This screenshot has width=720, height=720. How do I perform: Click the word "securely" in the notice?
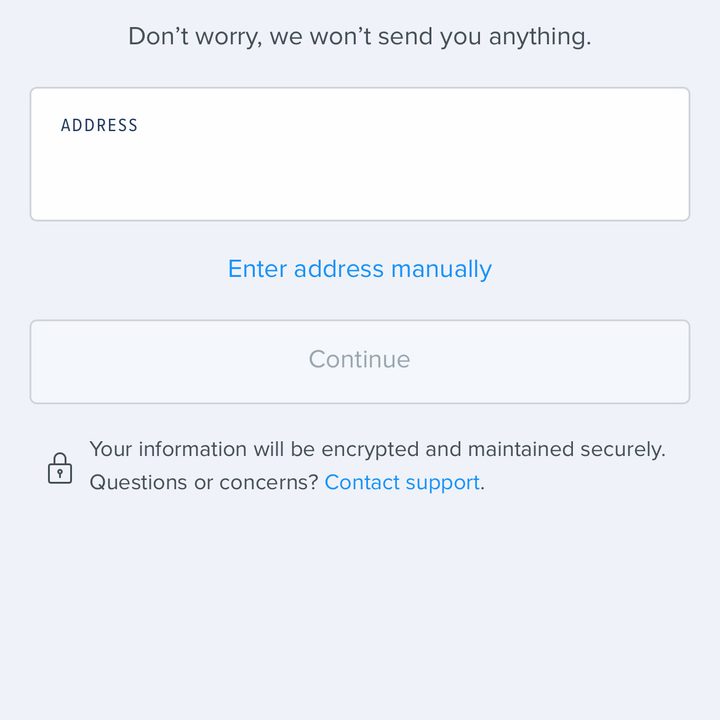click(x=621, y=450)
